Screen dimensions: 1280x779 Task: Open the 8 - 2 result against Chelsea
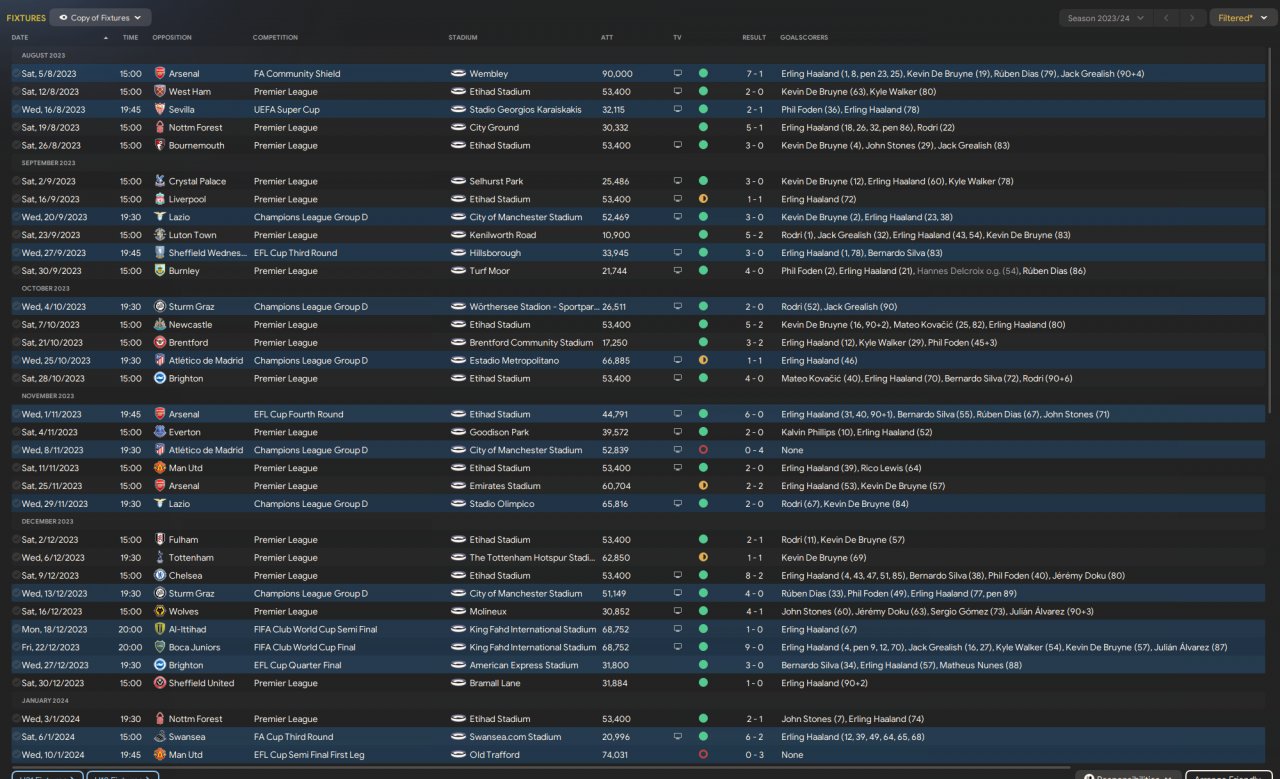(x=754, y=576)
